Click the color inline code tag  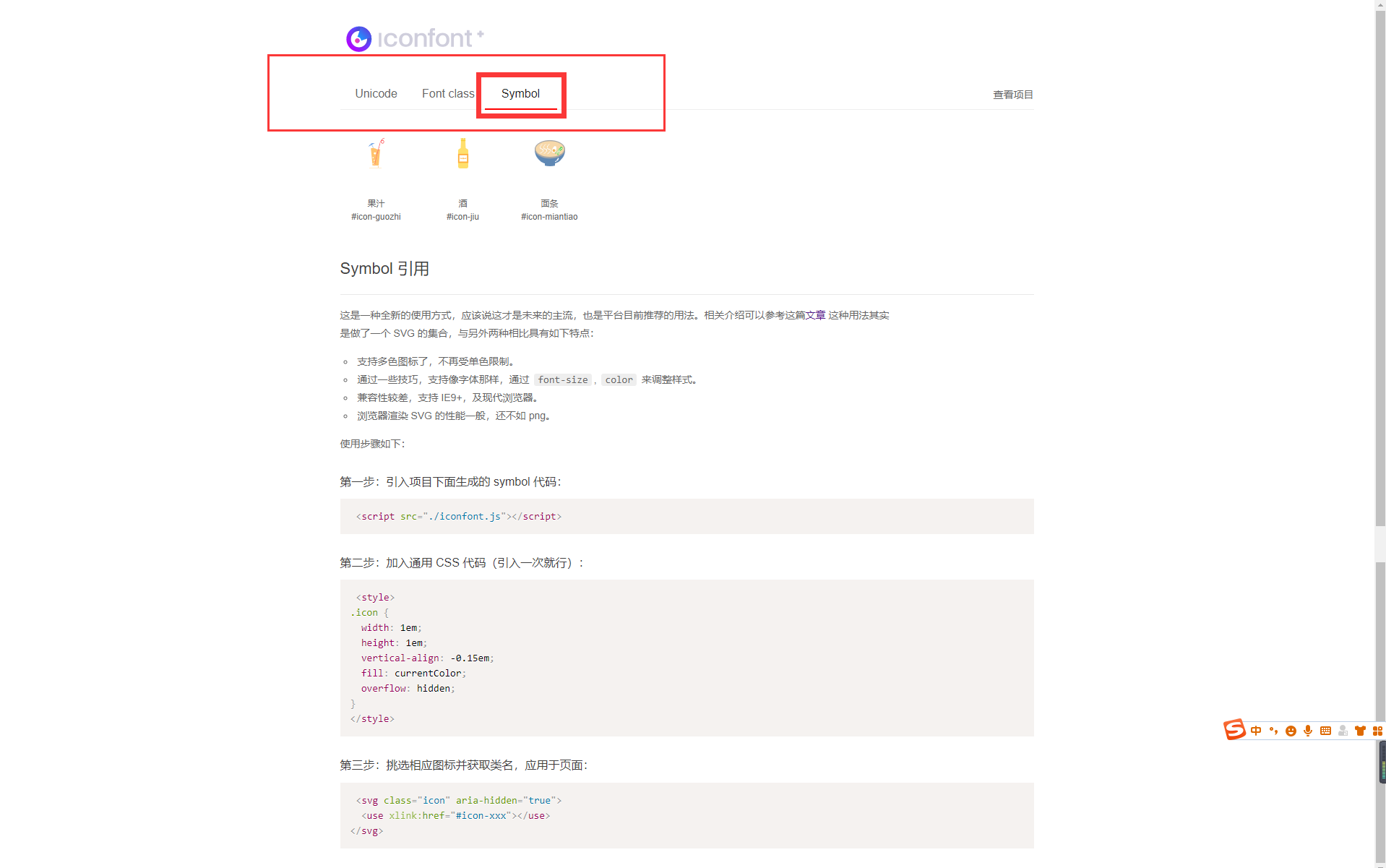point(619,379)
